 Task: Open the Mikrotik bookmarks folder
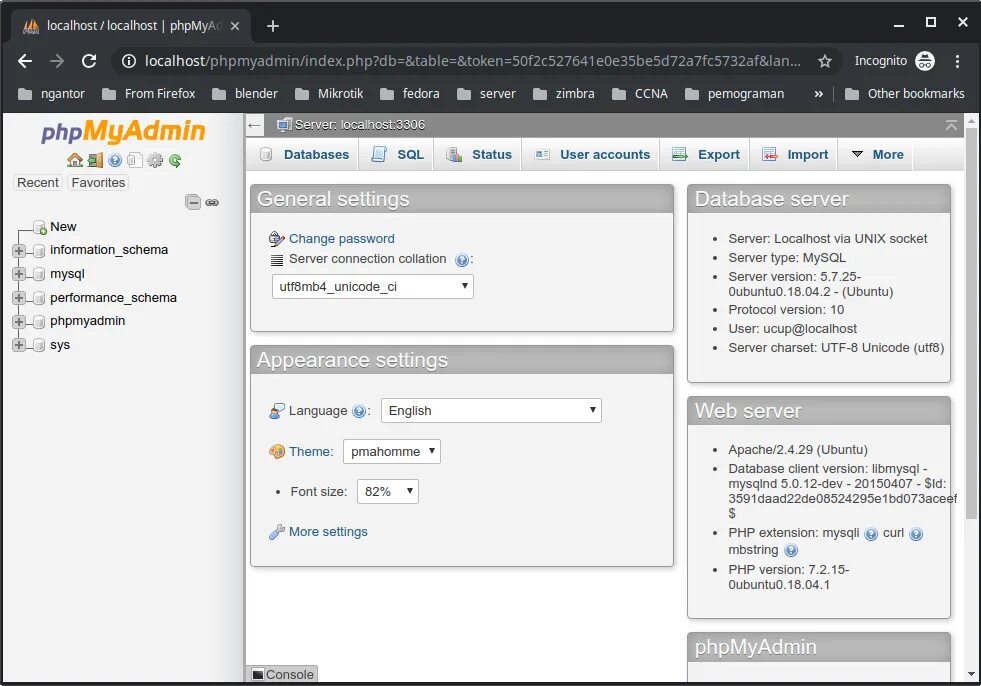[329, 94]
